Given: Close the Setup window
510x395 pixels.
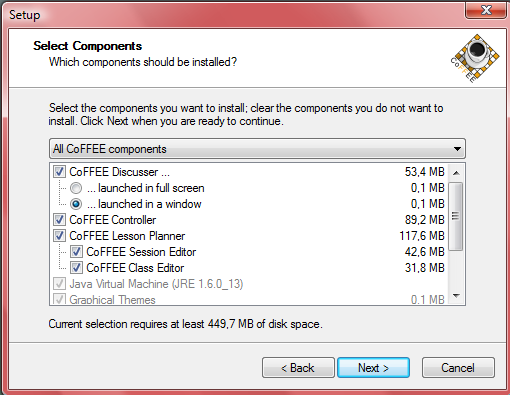Looking at the screenshot, I should (x=486, y=10).
